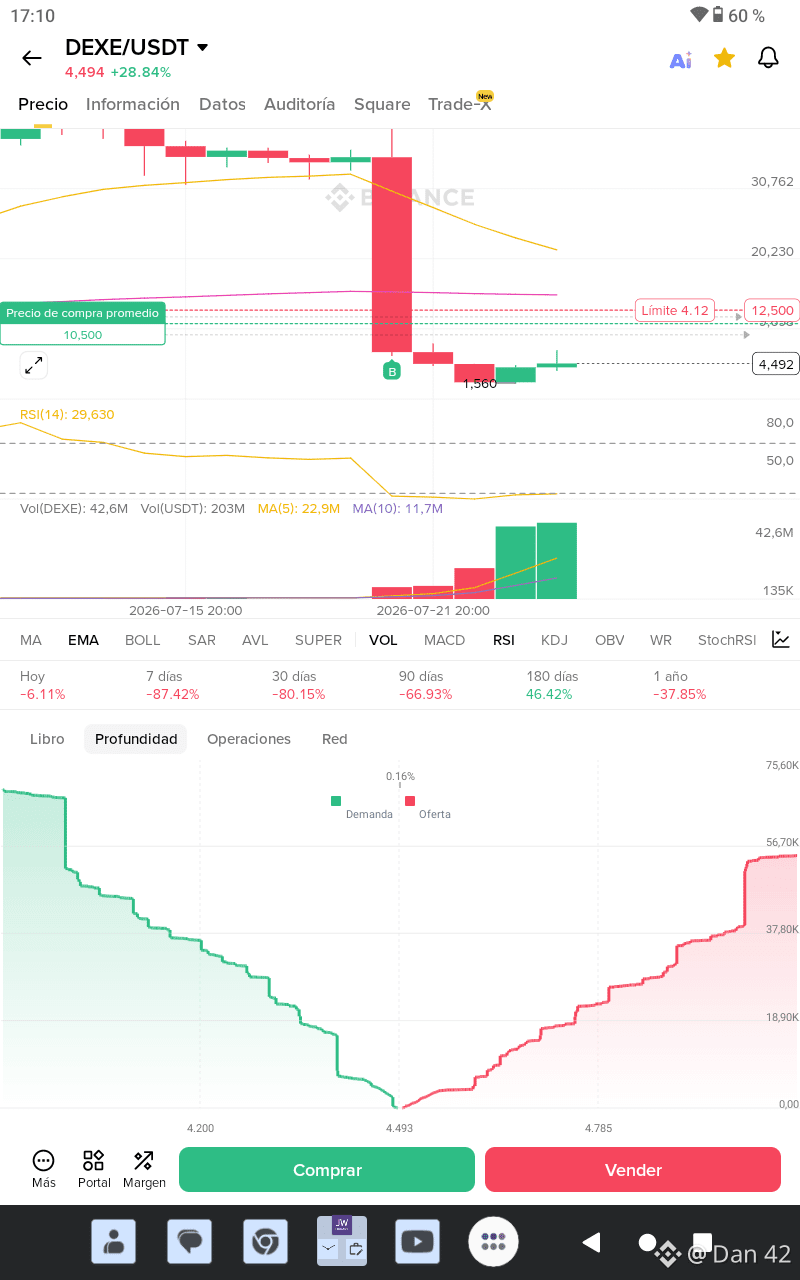This screenshot has height=1280, width=800.
Task: Tap the Vol(DEXE) 42,6M label
Action: pos(74,508)
